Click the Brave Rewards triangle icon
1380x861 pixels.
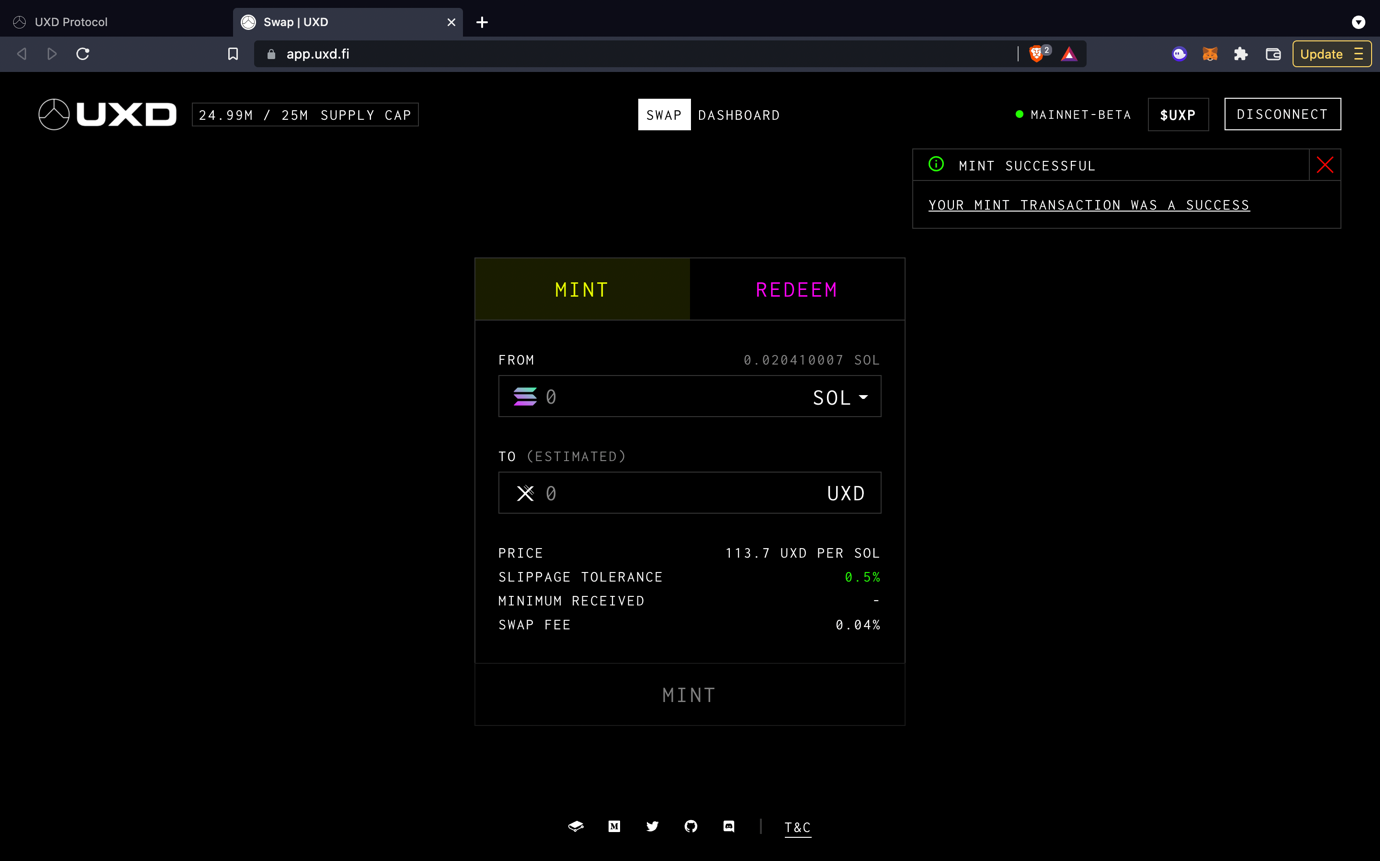coord(1069,54)
